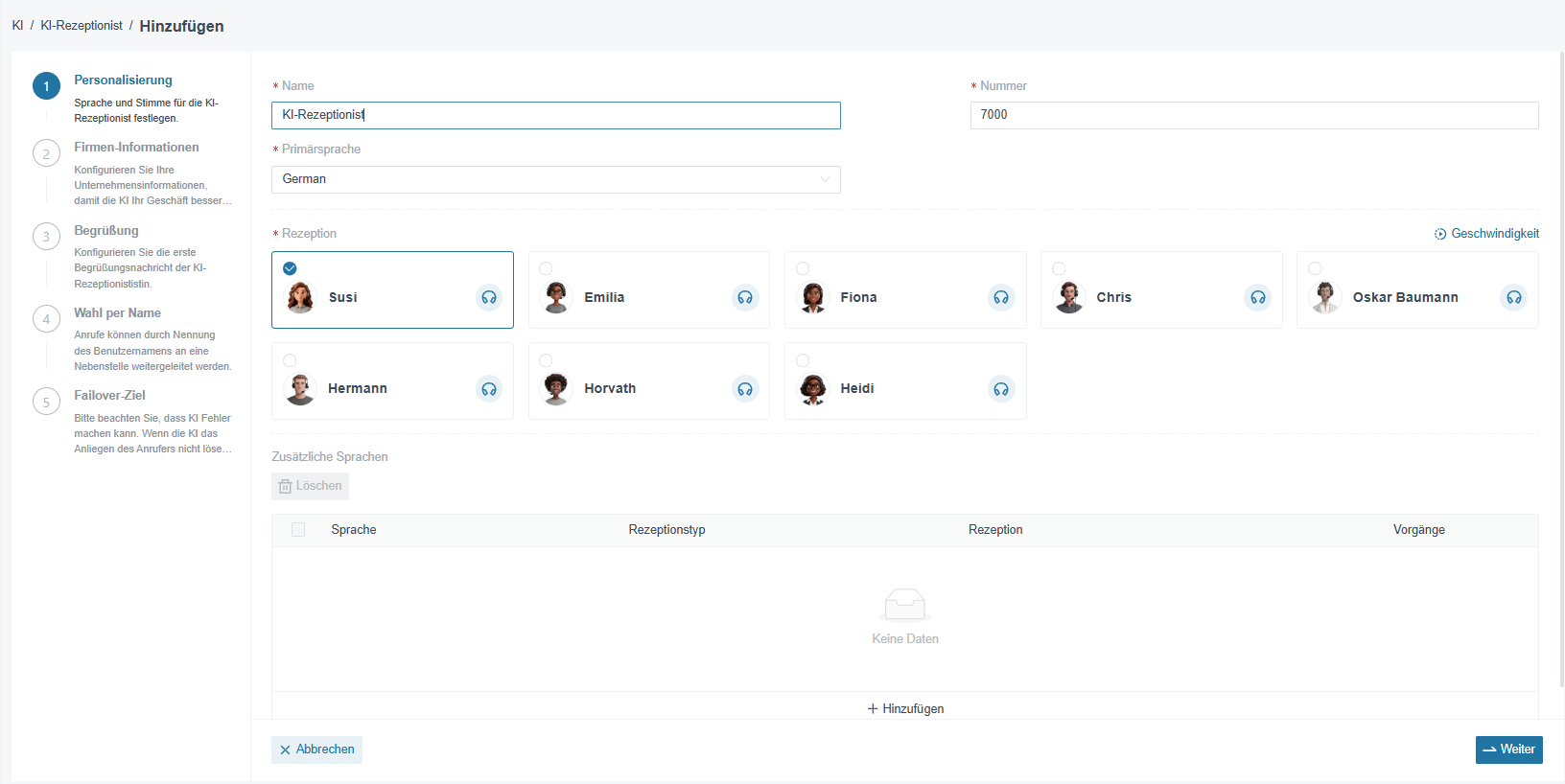Open the Geschwindigkeit speed setting

(x=1486, y=234)
